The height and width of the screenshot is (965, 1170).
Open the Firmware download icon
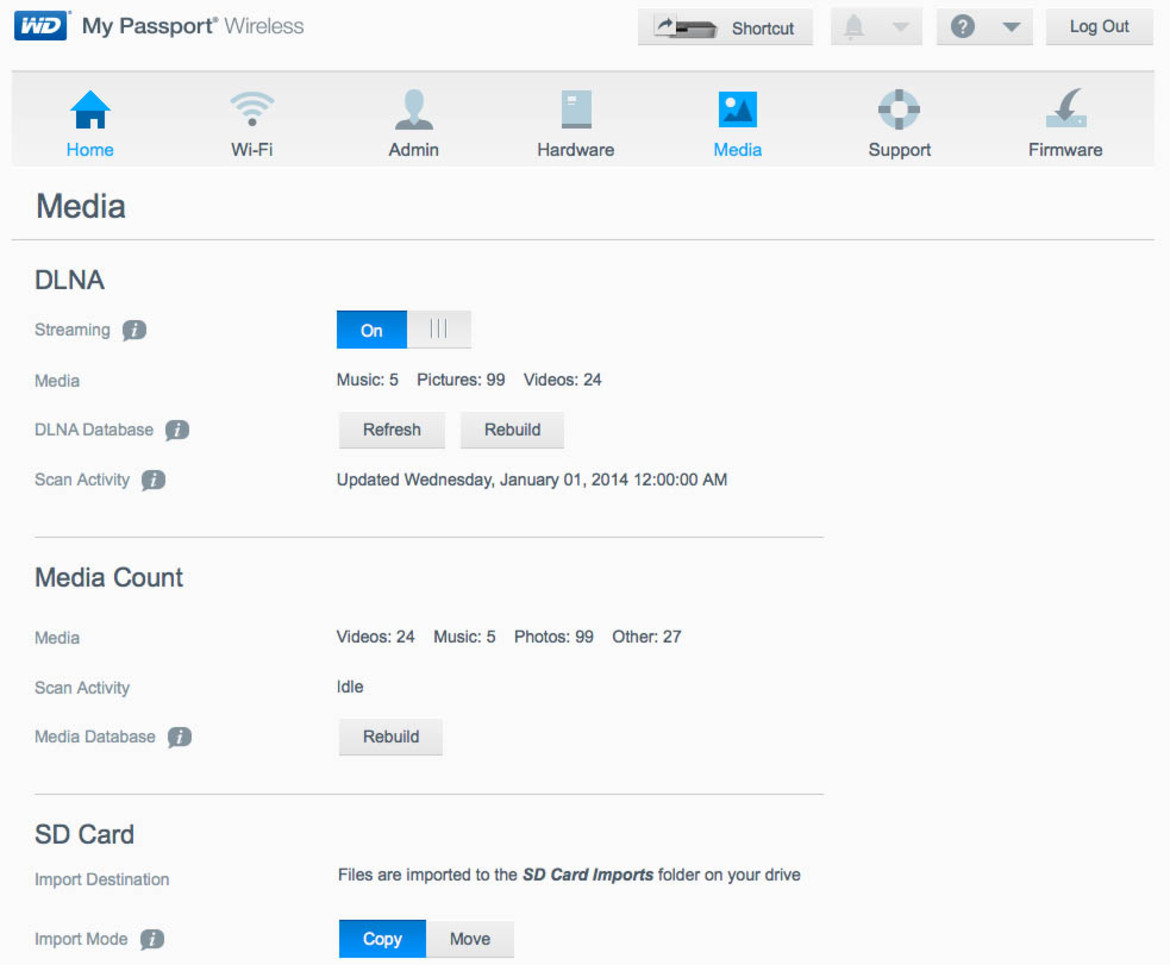(x=1066, y=109)
